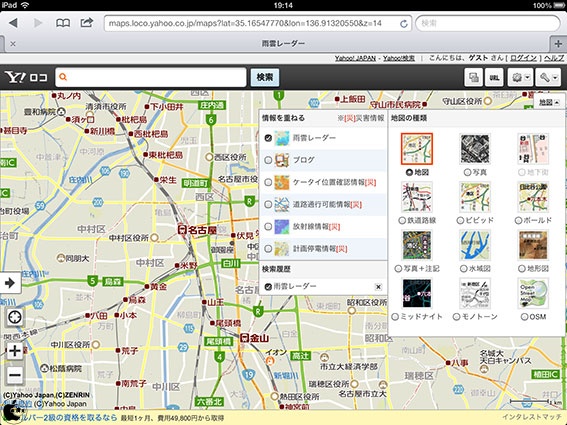The height and width of the screenshot is (425, 567).
Task: Select the 写真 map type radio
Action: pyautogui.click(x=467, y=173)
